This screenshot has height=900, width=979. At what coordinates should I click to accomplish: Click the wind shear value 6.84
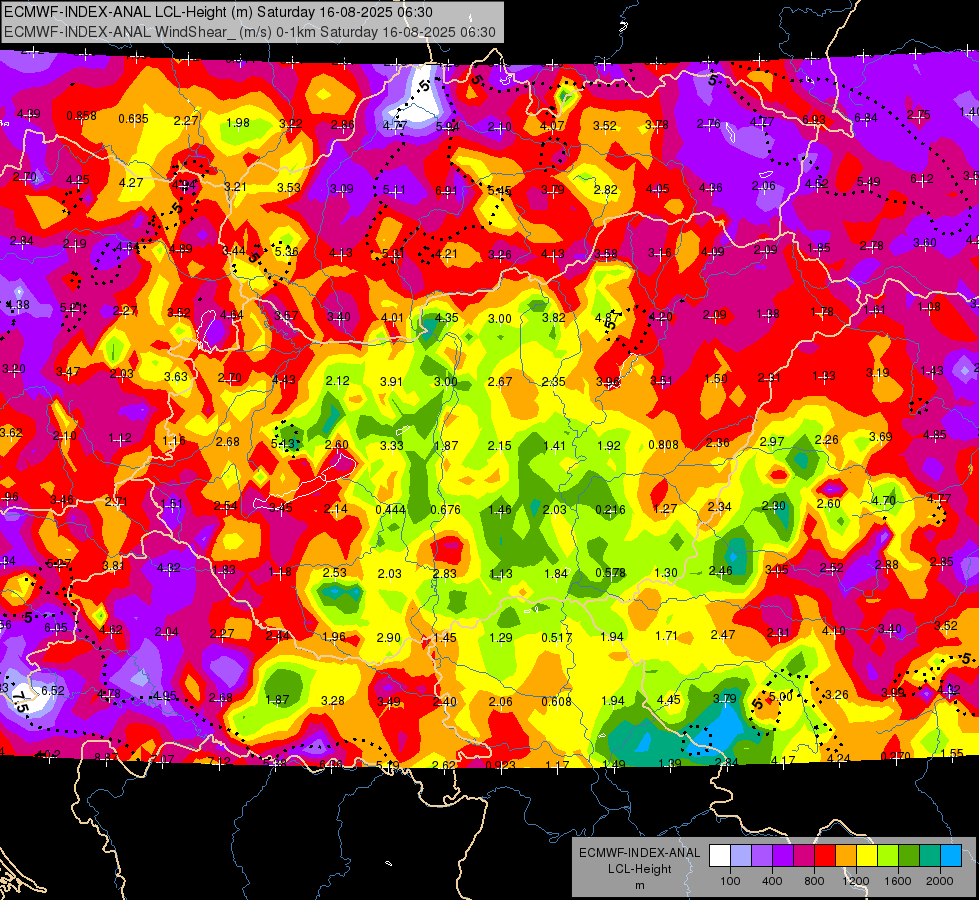click(866, 117)
